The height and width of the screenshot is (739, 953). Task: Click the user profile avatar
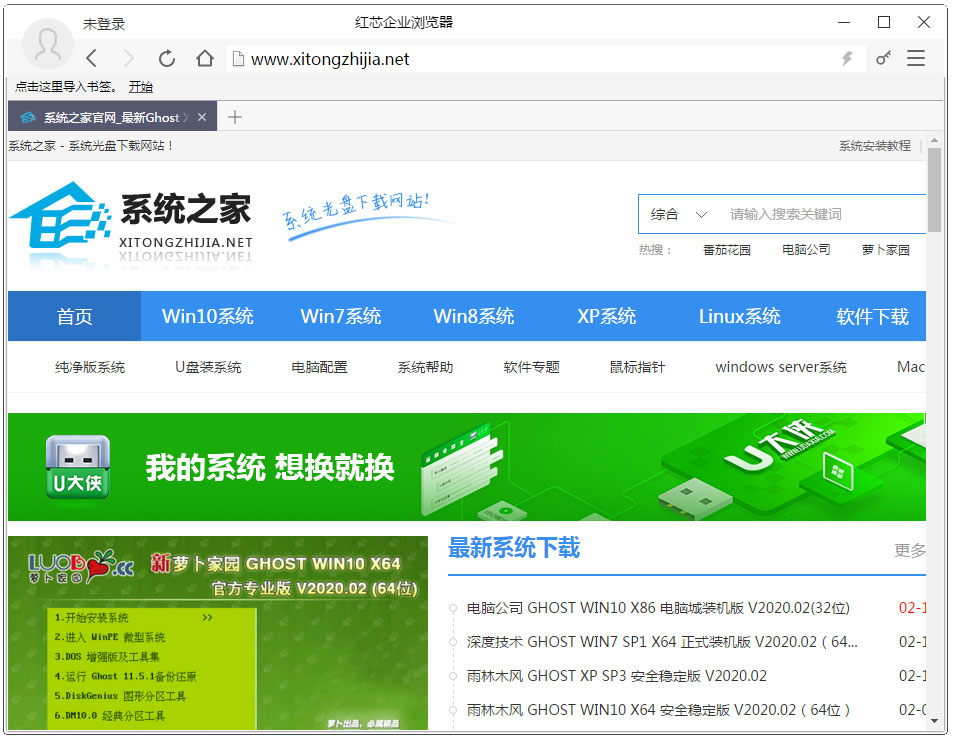click(x=47, y=43)
